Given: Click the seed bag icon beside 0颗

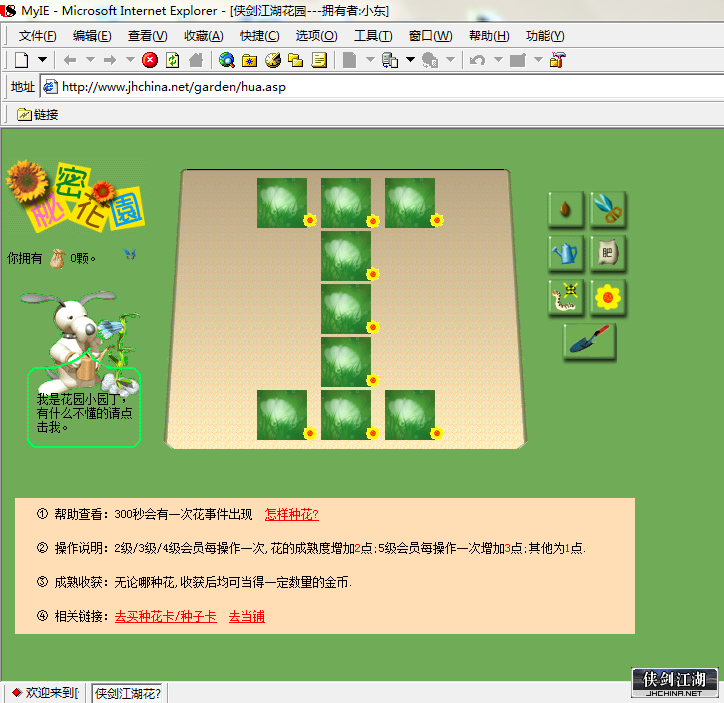Looking at the screenshot, I should 58,258.
